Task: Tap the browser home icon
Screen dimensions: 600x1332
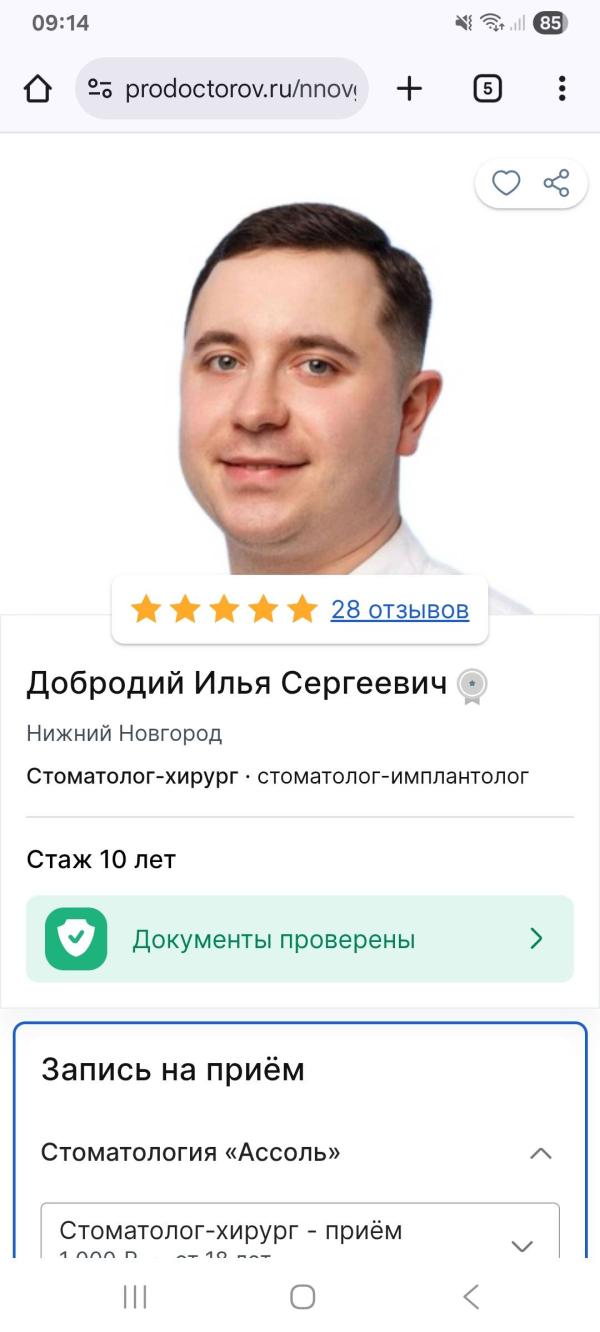Action: click(x=37, y=89)
